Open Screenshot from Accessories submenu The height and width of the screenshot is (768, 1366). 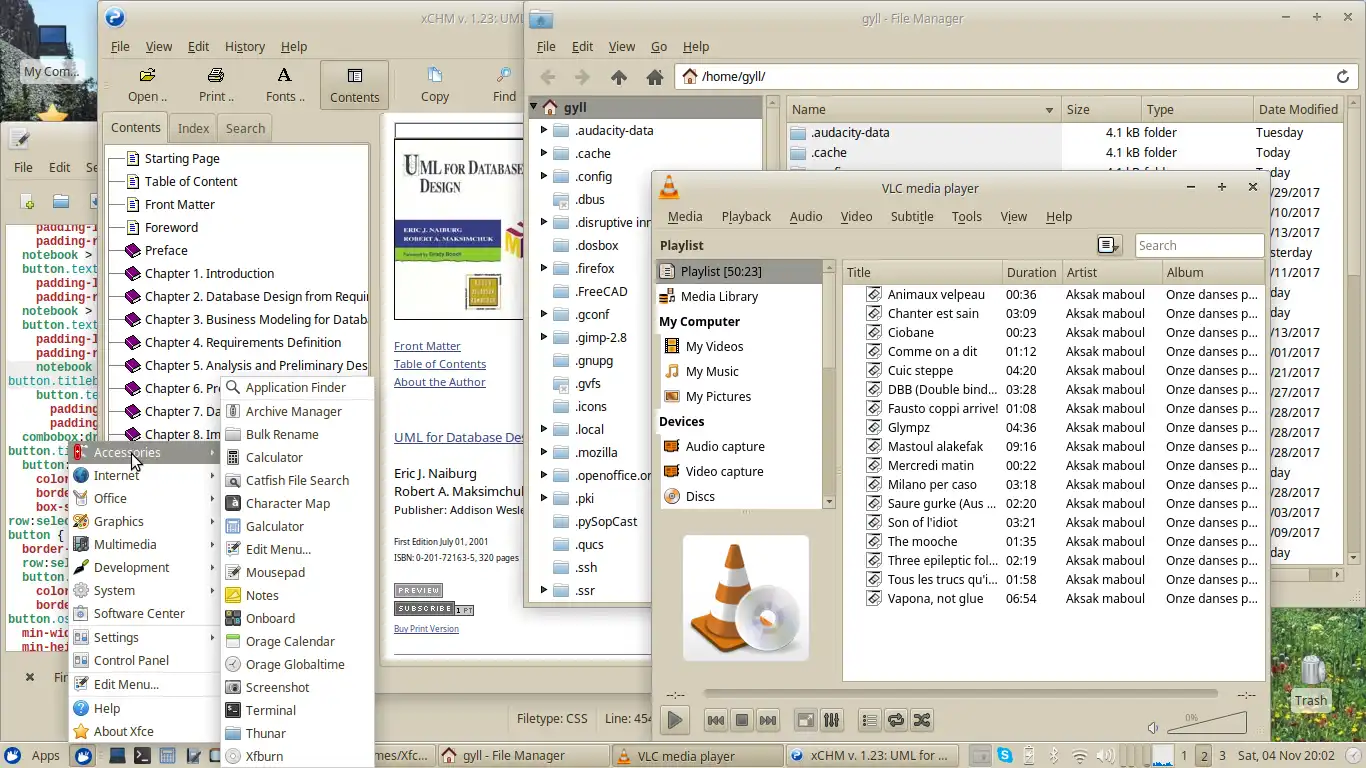pyautogui.click(x=298, y=687)
